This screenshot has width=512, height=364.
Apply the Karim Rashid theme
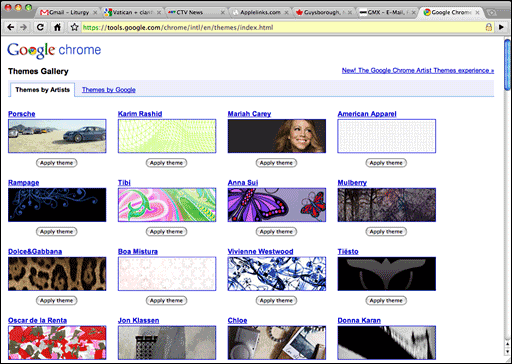coord(166,163)
